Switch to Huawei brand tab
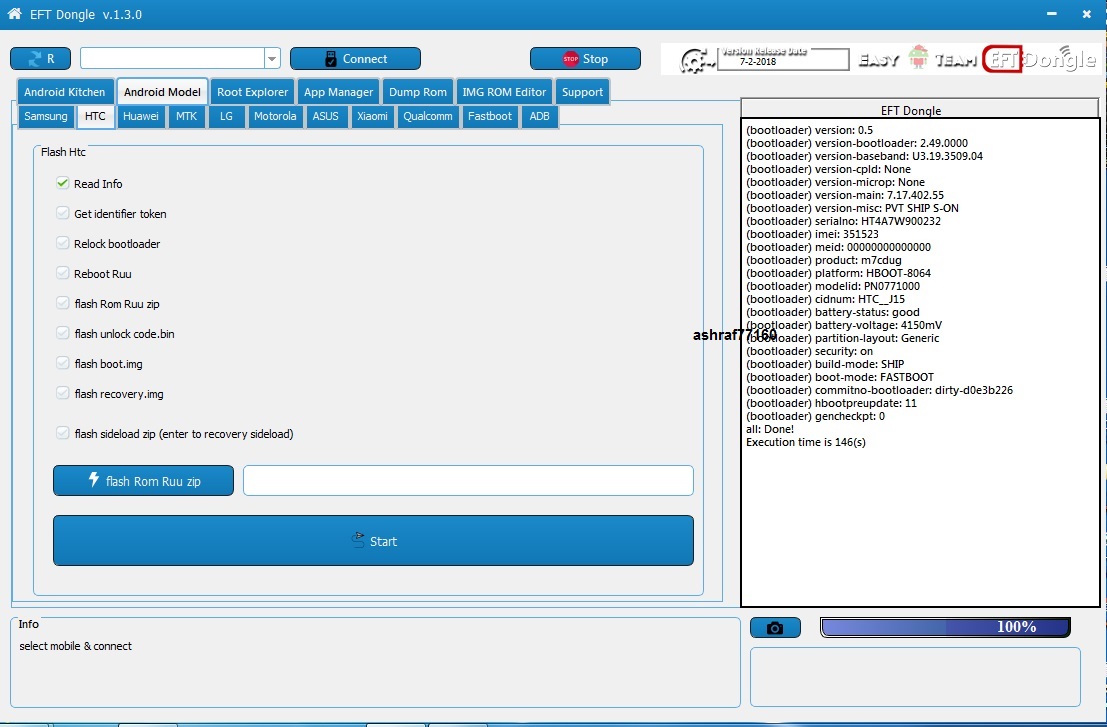This screenshot has width=1107, height=727. [140, 116]
